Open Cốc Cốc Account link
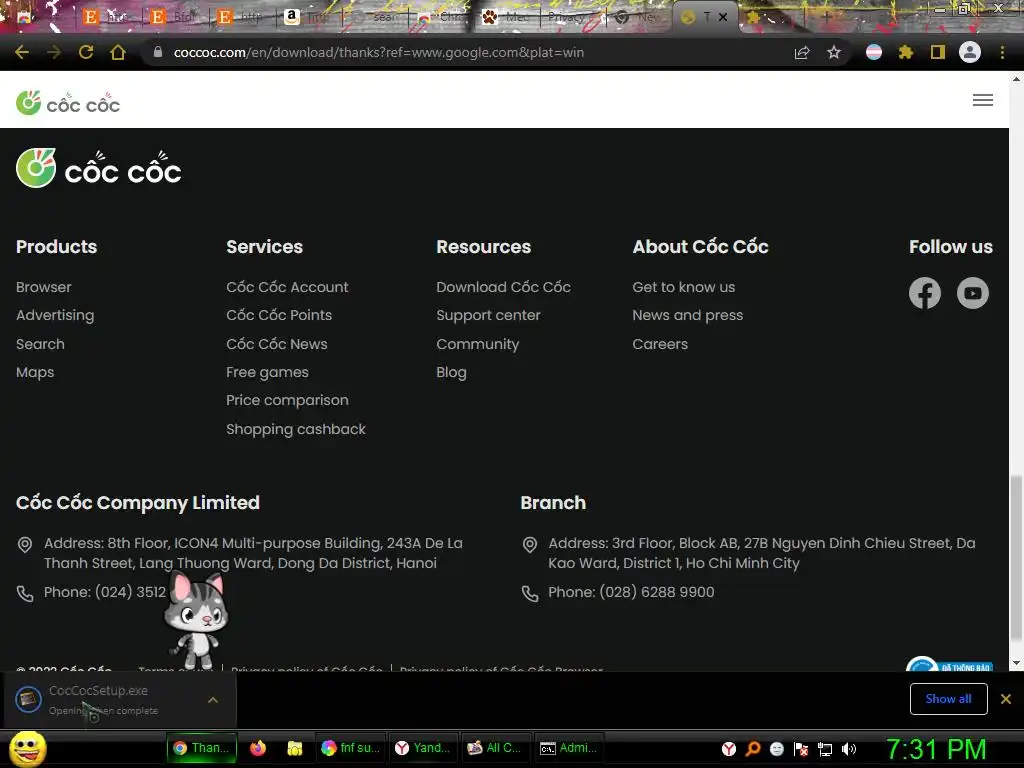The image size is (1024, 768). tap(287, 287)
